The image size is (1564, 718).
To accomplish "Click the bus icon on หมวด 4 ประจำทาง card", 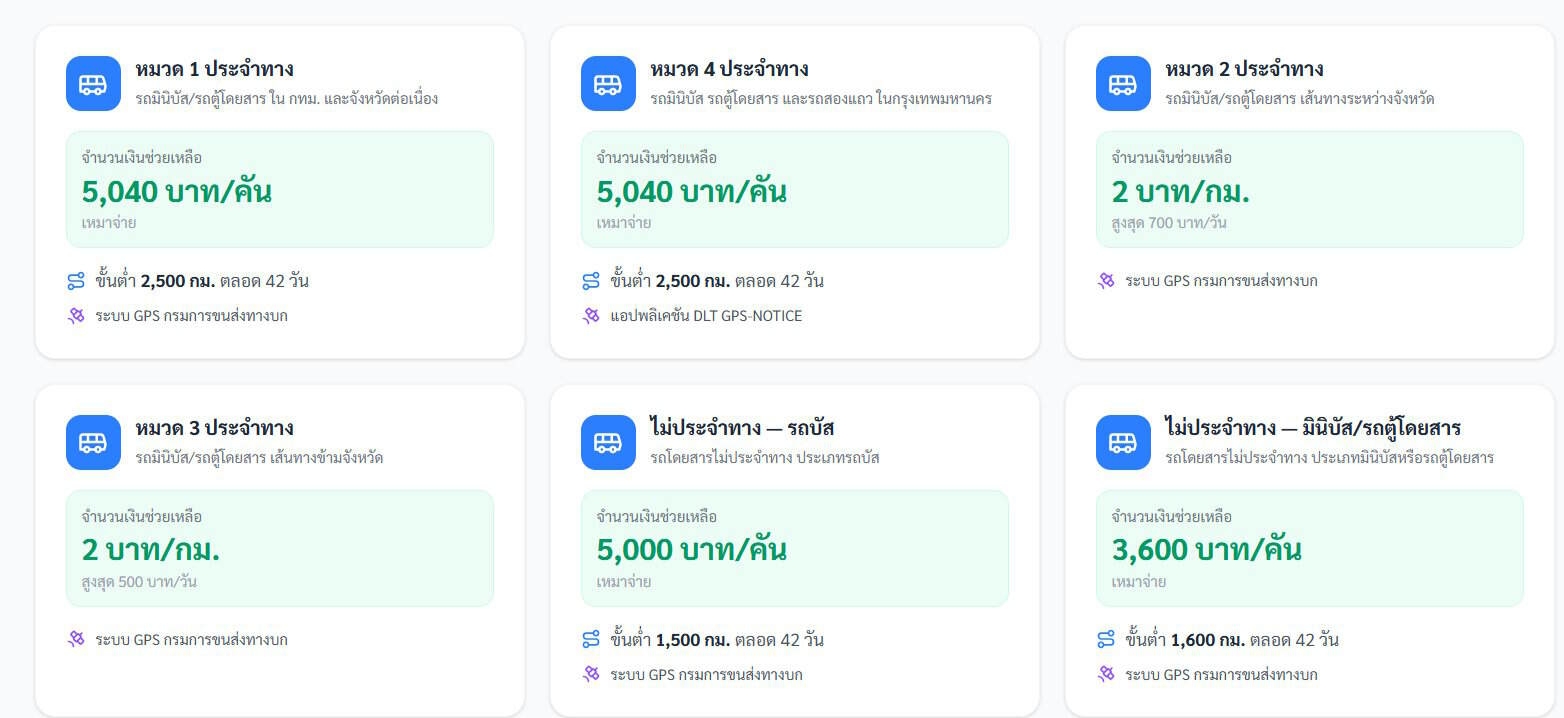I will coord(608,84).
